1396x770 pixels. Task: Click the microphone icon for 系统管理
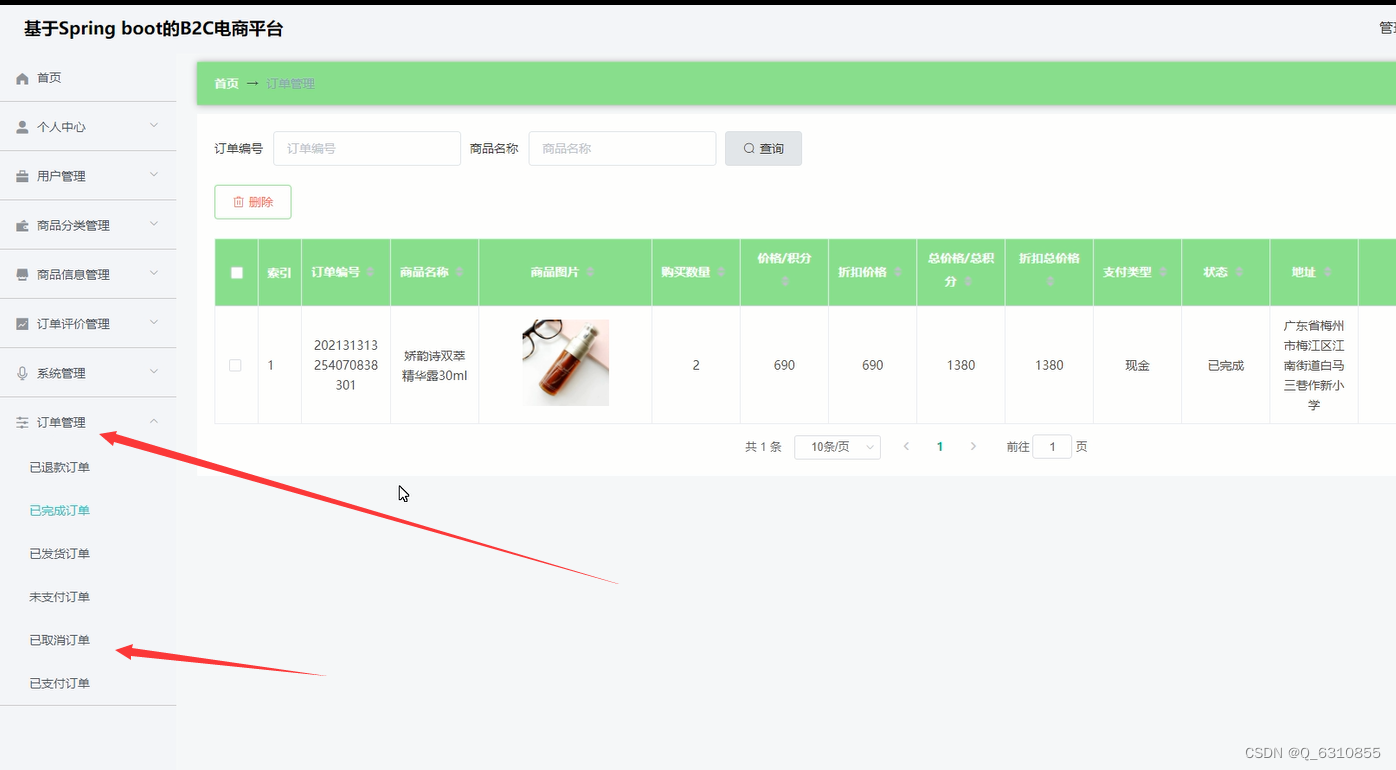(x=22, y=373)
